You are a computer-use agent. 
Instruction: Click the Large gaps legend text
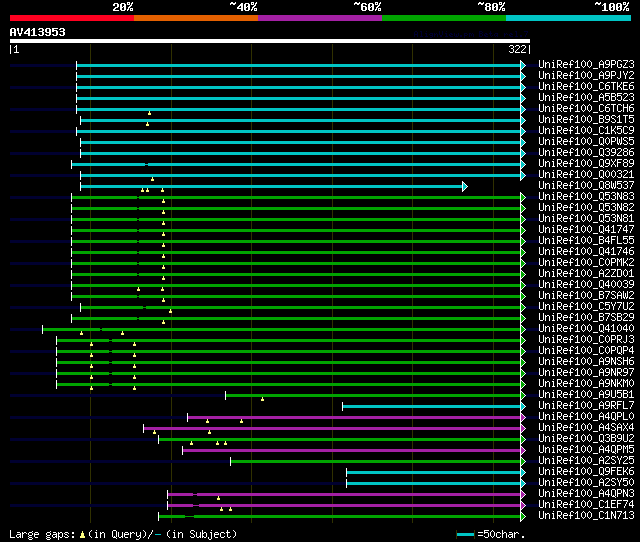pyautogui.click(x=42, y=534)
